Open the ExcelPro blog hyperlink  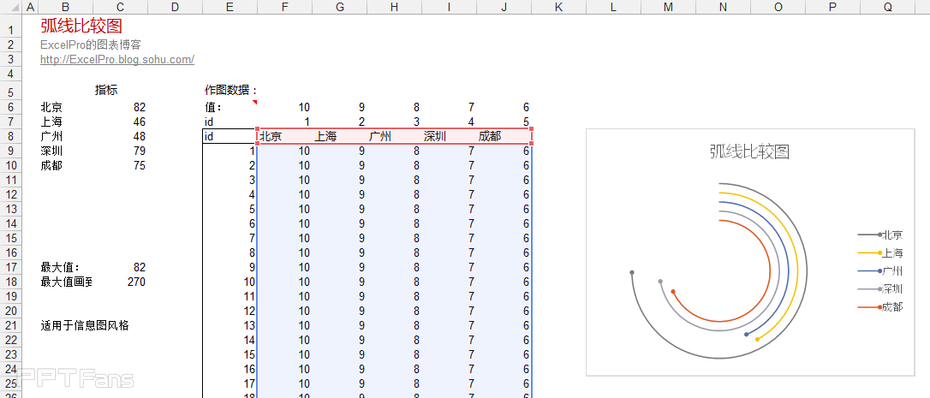point(117,59)
